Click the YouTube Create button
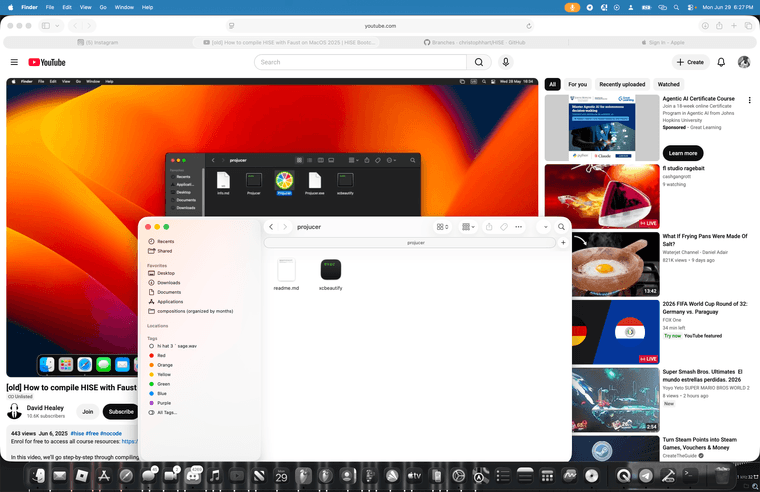 pos(690,62)
